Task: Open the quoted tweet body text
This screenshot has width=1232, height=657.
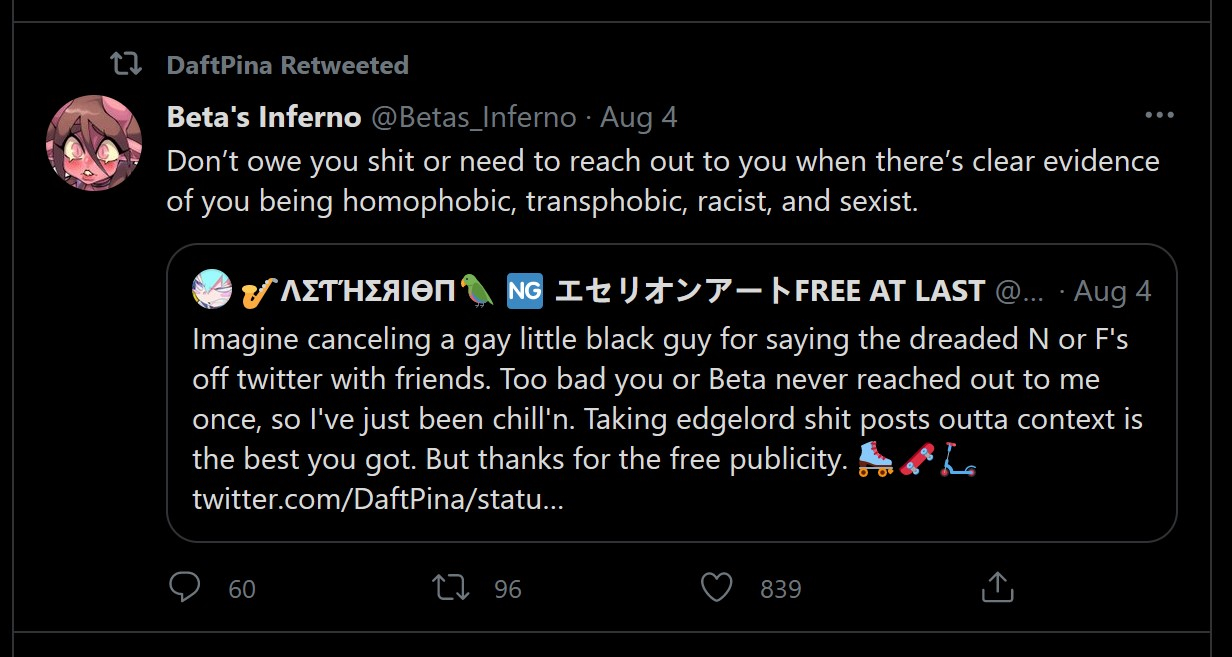Action: (x=668, y=400)
